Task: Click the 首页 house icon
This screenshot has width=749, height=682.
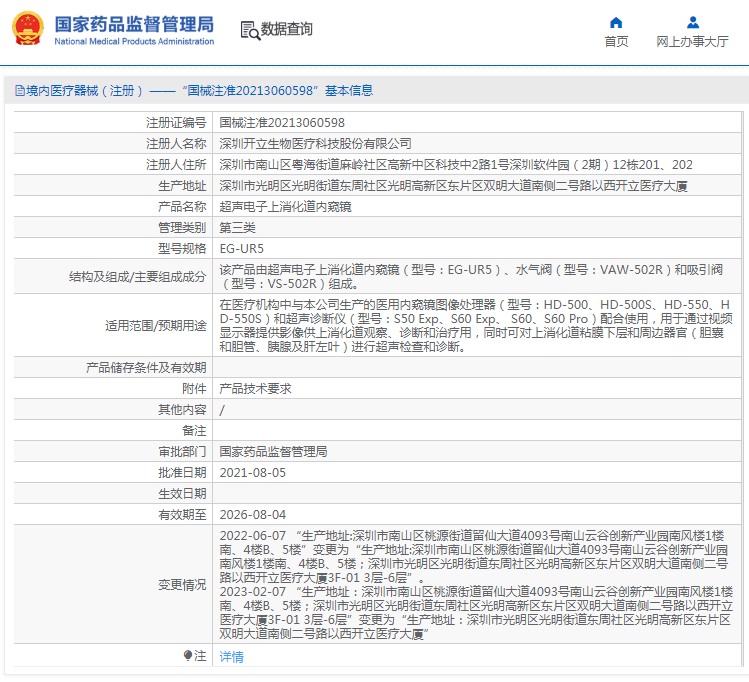Action: (x=616, y=22)
